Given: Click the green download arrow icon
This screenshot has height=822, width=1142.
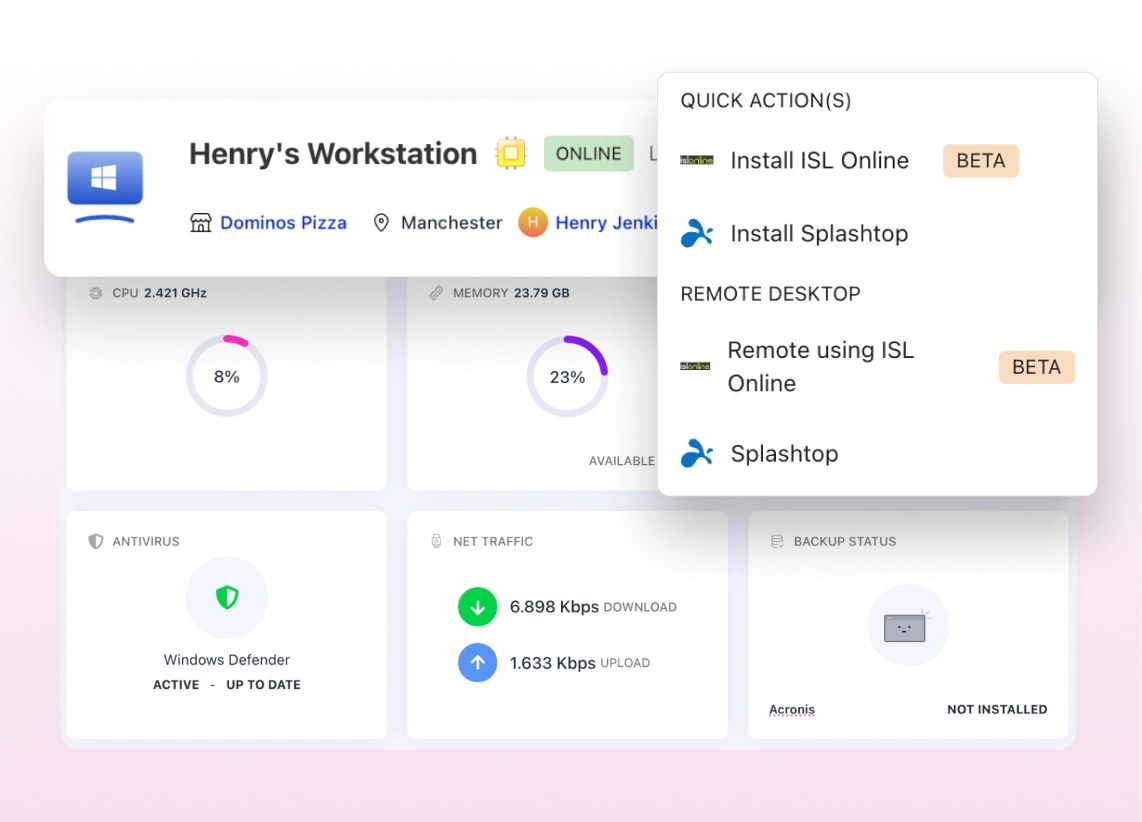Looking at the screenshot, I should point(478,607).
